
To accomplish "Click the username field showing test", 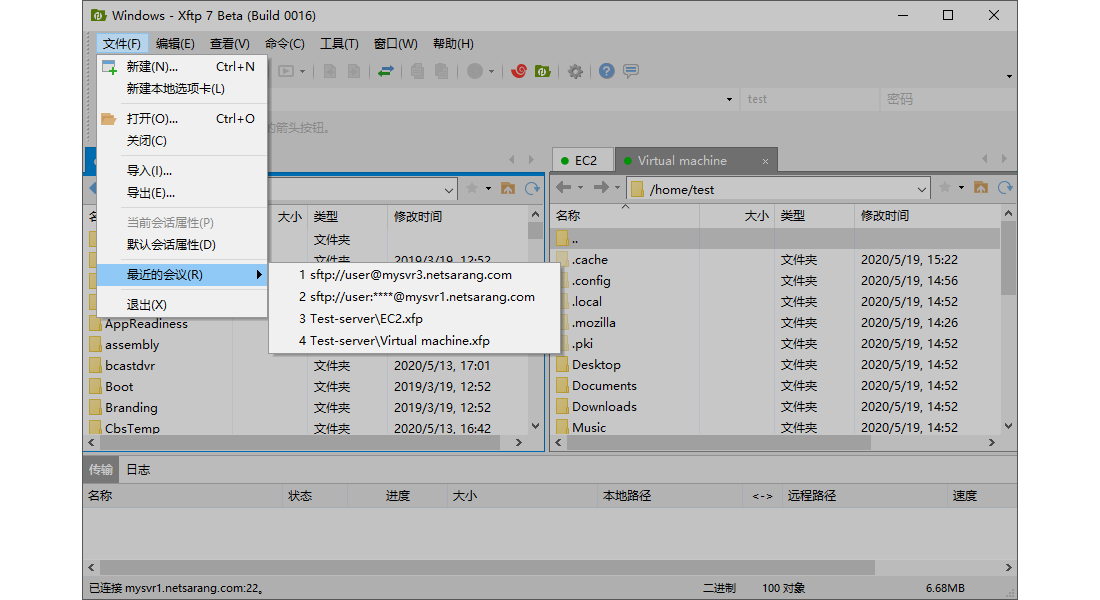I will pyautogui.click(x=811, y=99).
